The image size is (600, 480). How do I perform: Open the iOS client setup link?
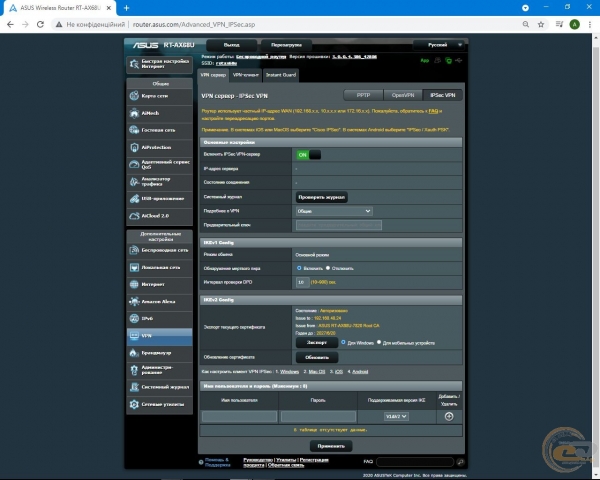[x=339, y=372]
